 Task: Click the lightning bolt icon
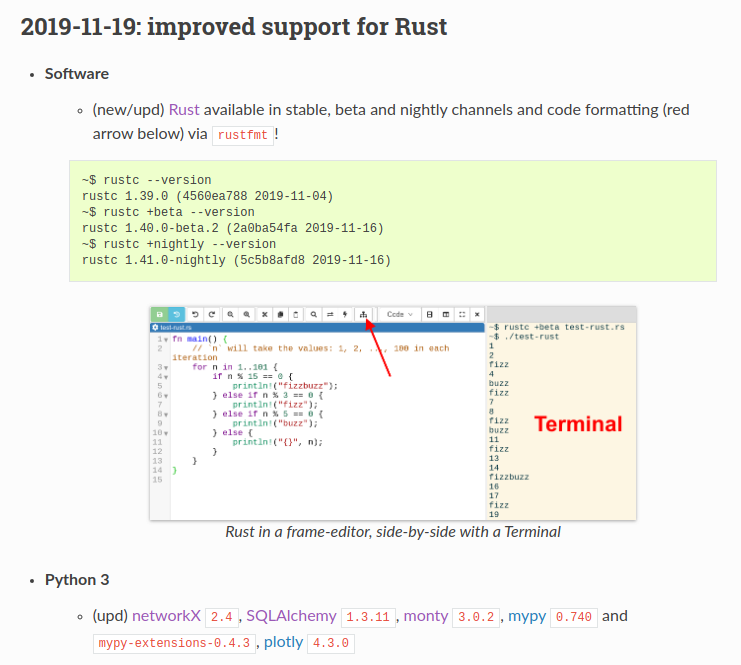[x=345, y=314]
